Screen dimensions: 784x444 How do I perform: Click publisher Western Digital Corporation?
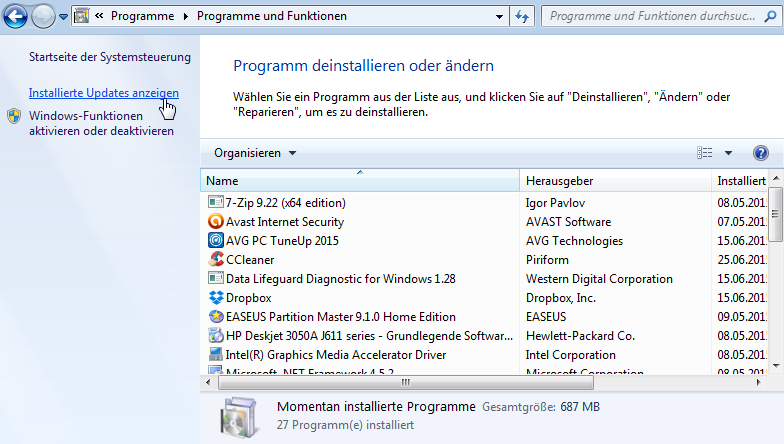(599, 279)
